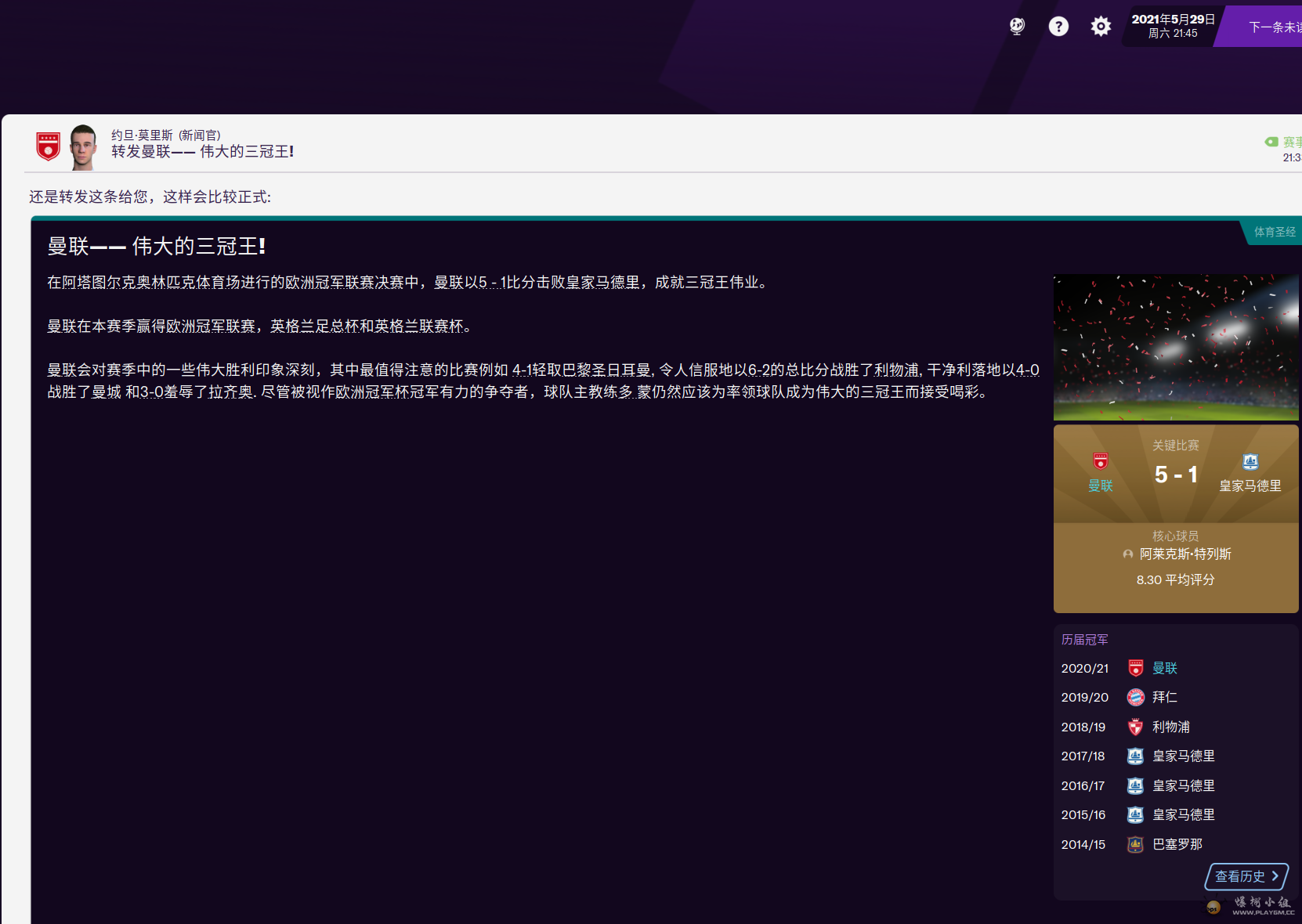Click player icon beside 阿莱克斯·特列斯
This screenshot has width=1302, height=924.
click(x=1128, y=554)
